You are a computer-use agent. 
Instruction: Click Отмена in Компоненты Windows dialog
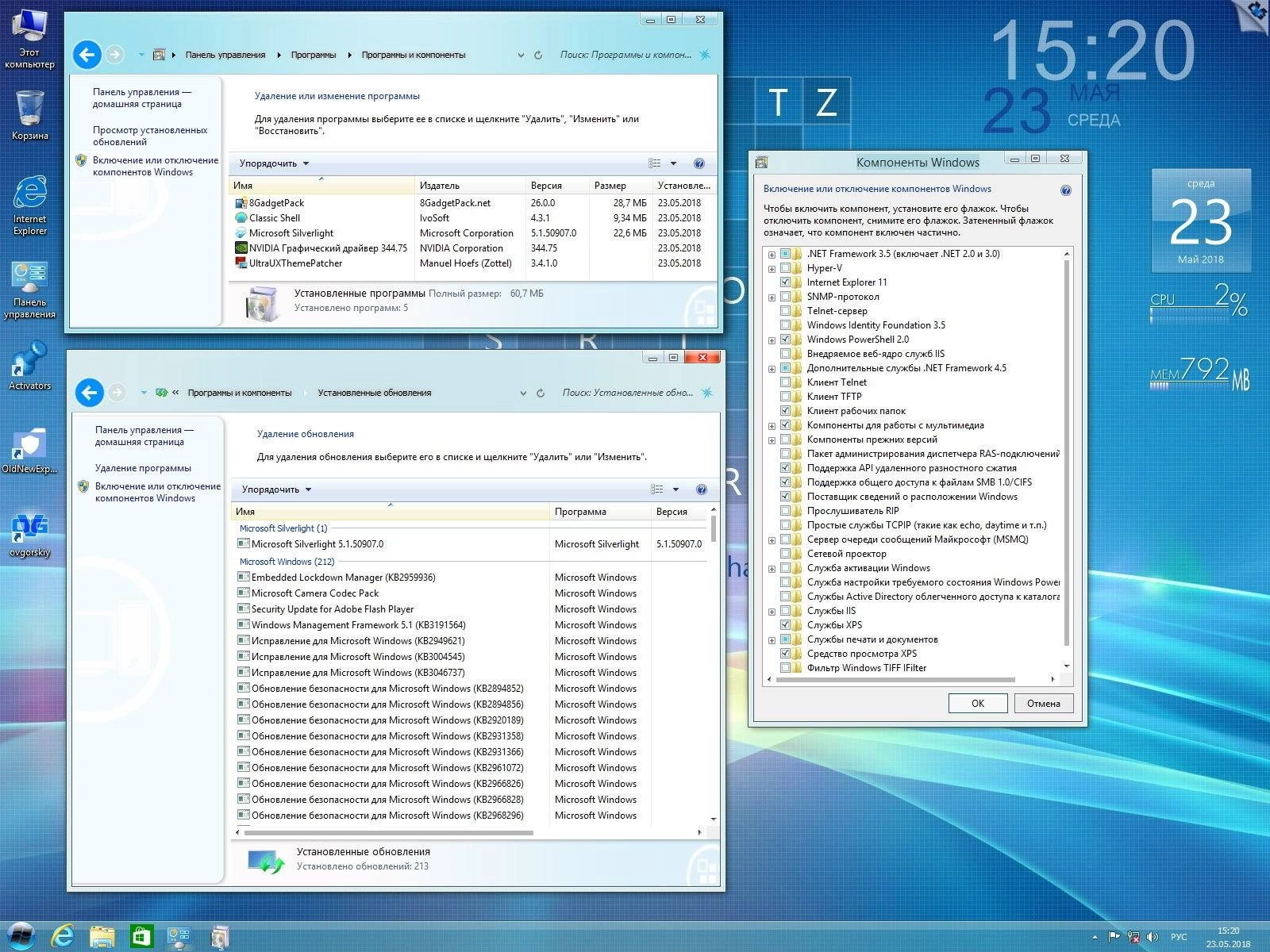point(1044,704)
